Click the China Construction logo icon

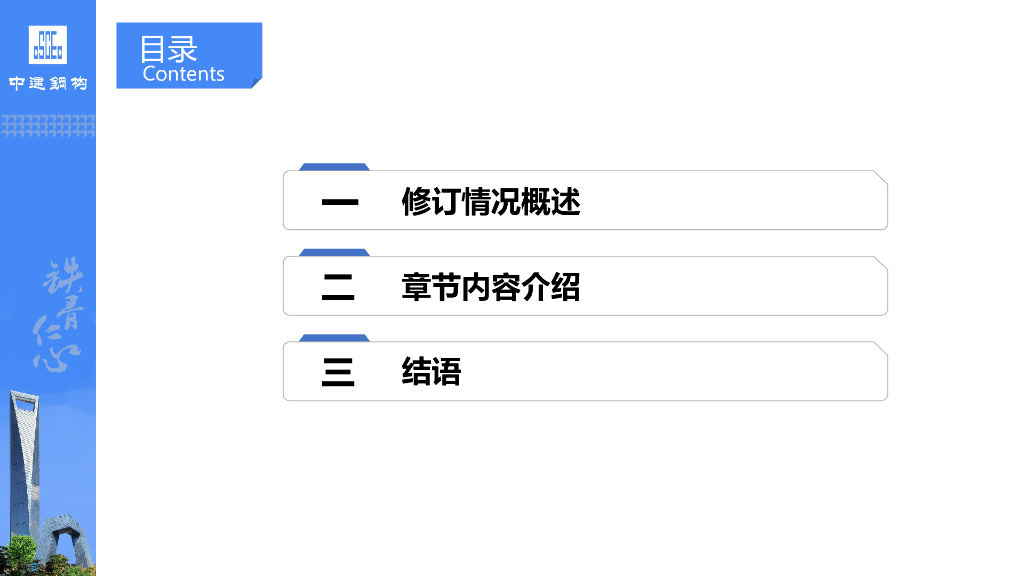pyautogui.click(x=47, y=45)
